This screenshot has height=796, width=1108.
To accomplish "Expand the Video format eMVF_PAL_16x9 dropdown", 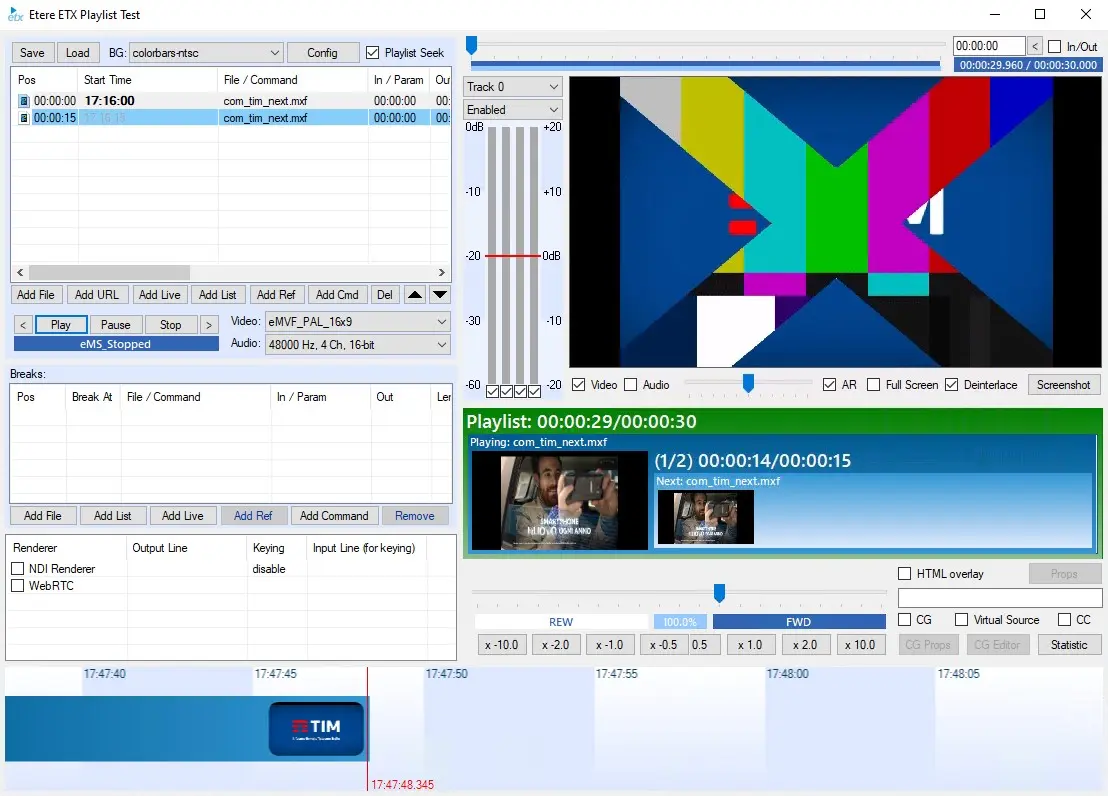I will coord(357,322).
